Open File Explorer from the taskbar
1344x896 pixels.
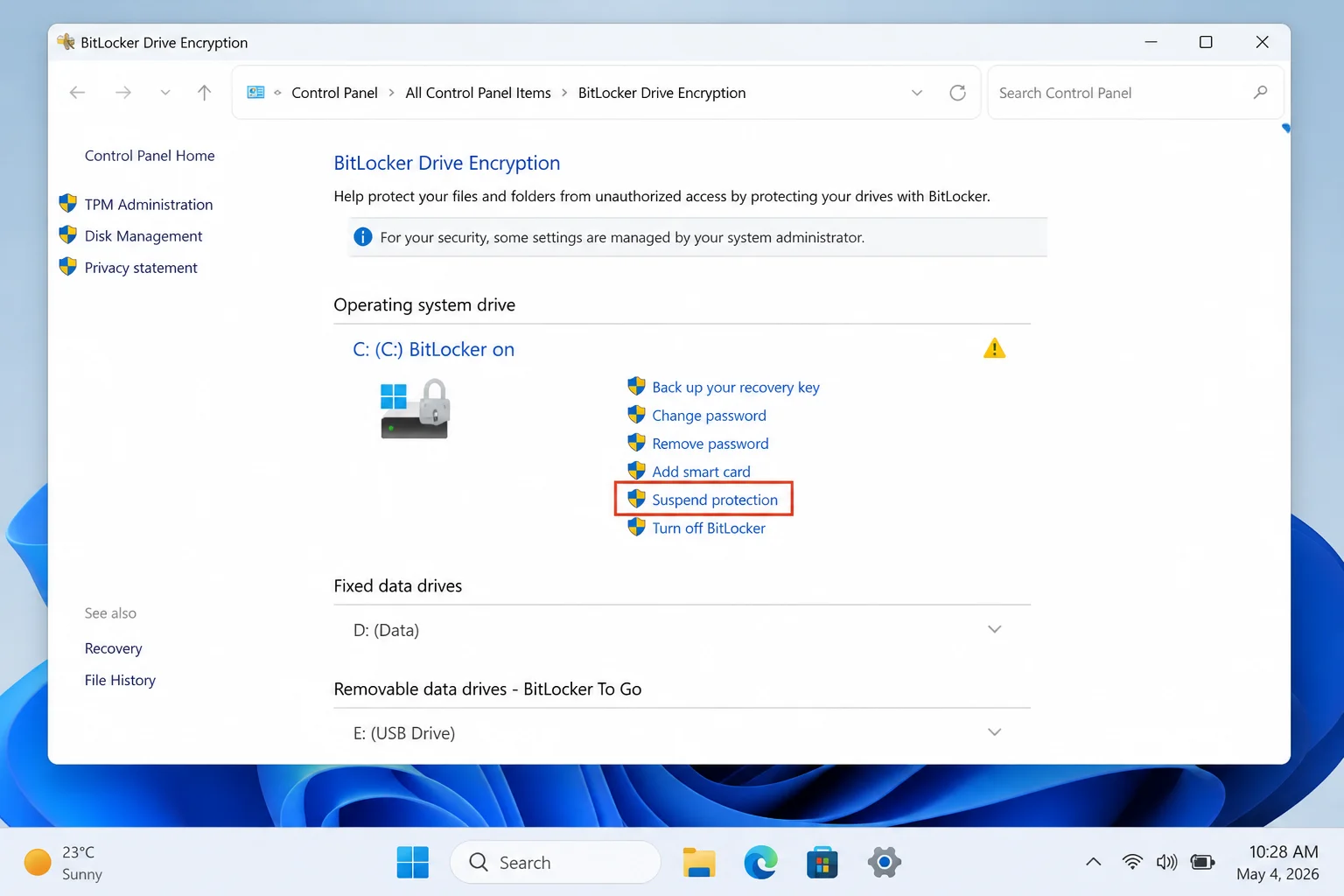point(699,863)
